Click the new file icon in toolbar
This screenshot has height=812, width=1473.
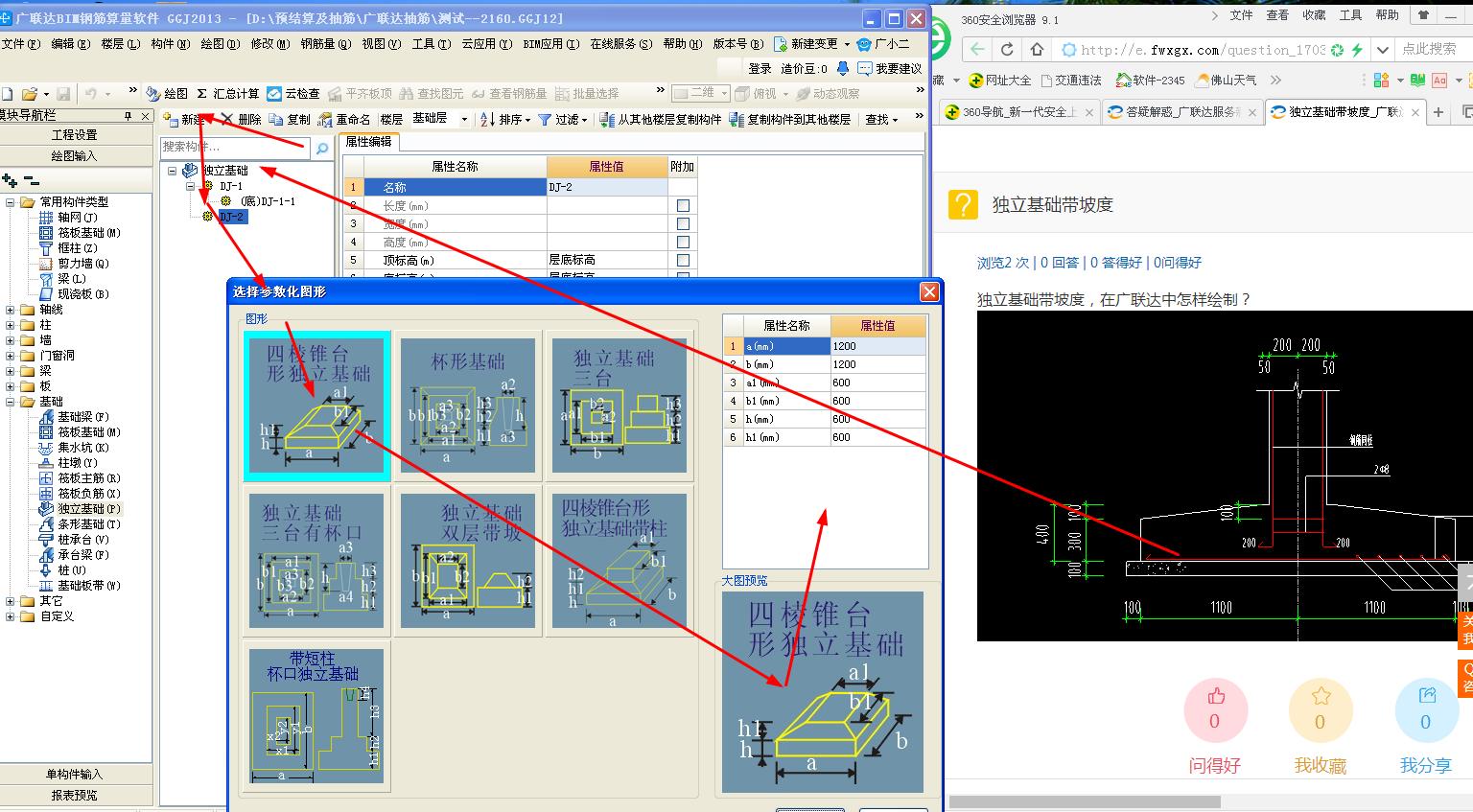[x=7, y=94]
